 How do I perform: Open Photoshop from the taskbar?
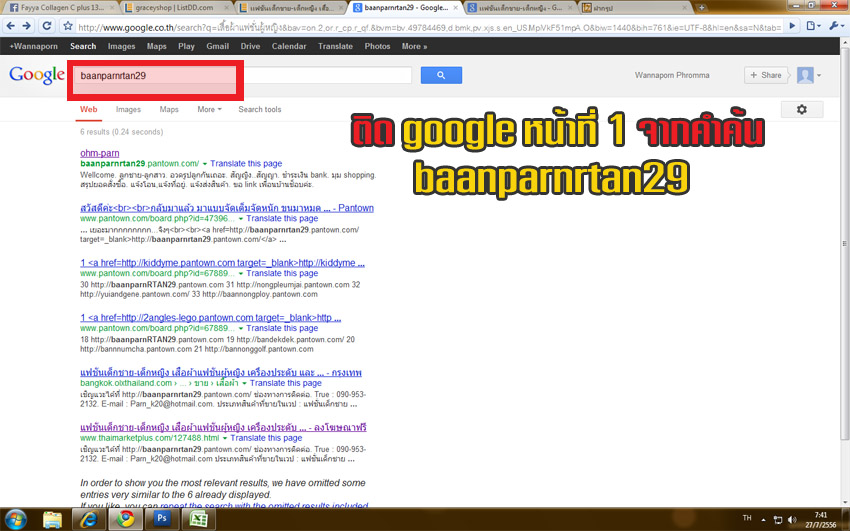click(162, 519)
